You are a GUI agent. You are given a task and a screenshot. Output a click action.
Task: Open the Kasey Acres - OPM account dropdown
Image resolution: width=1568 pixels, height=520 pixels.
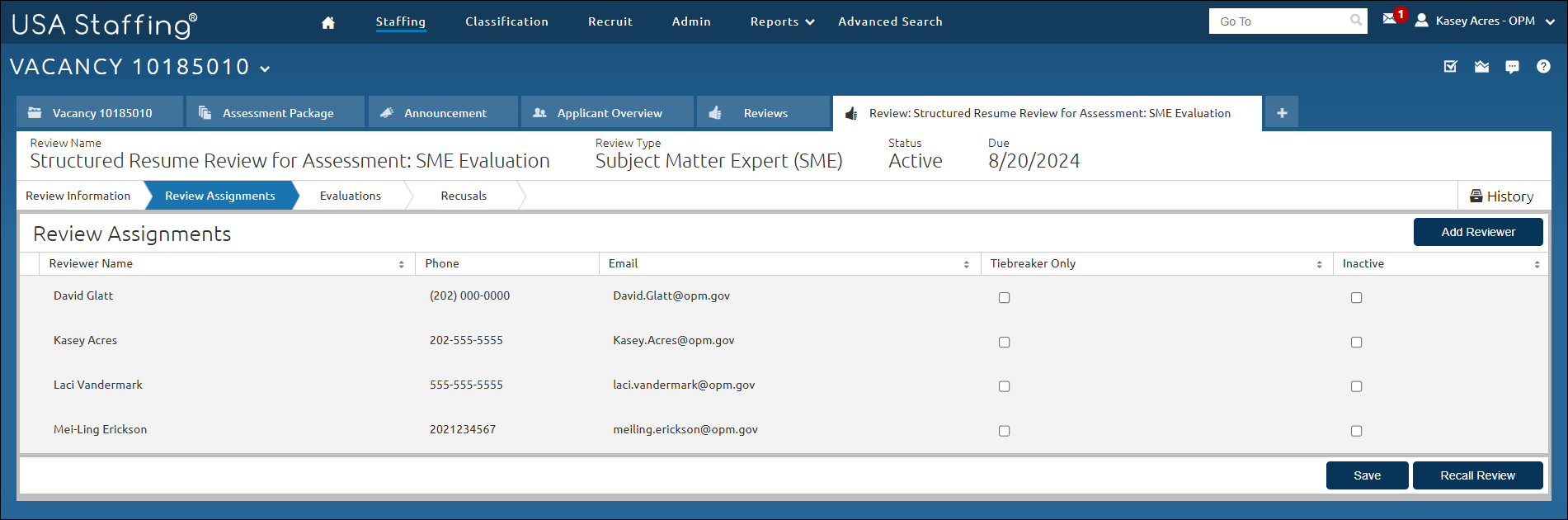[x=1550, y=21]
